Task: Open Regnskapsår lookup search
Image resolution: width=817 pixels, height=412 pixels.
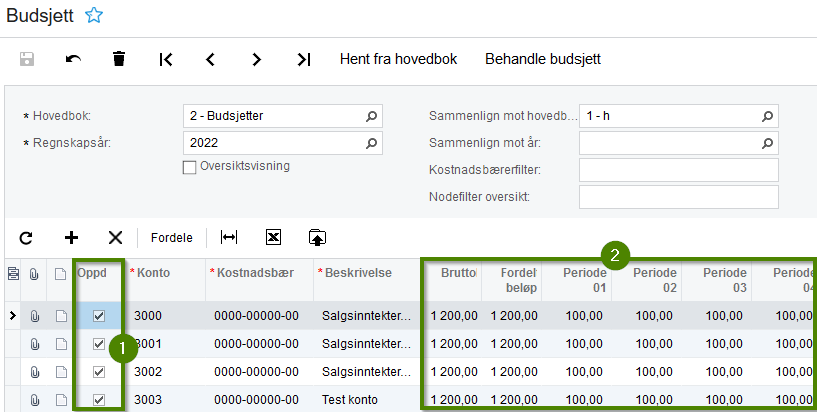Action: (372, 142)
